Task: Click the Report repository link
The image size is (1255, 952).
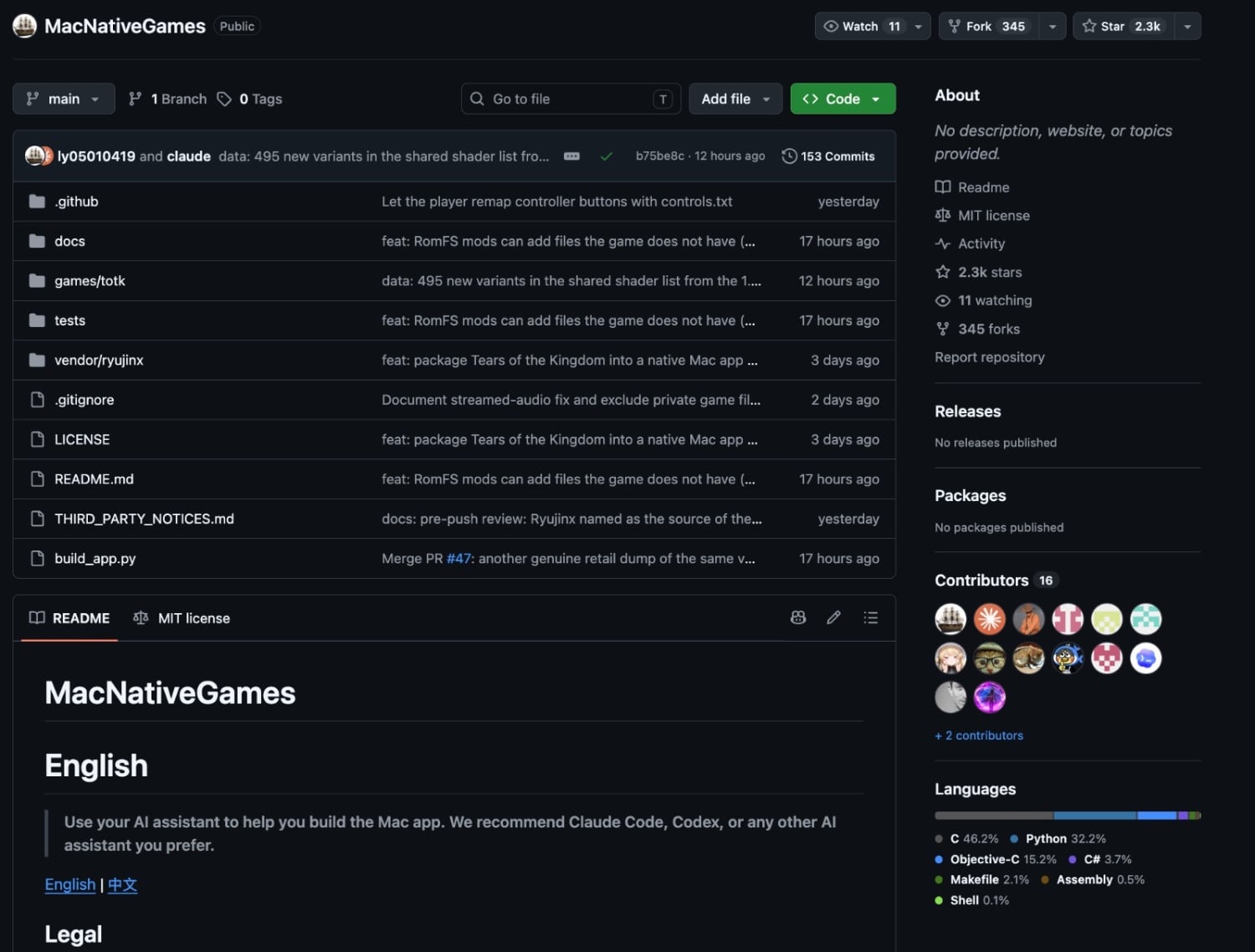Action: [x=990, y=357]
